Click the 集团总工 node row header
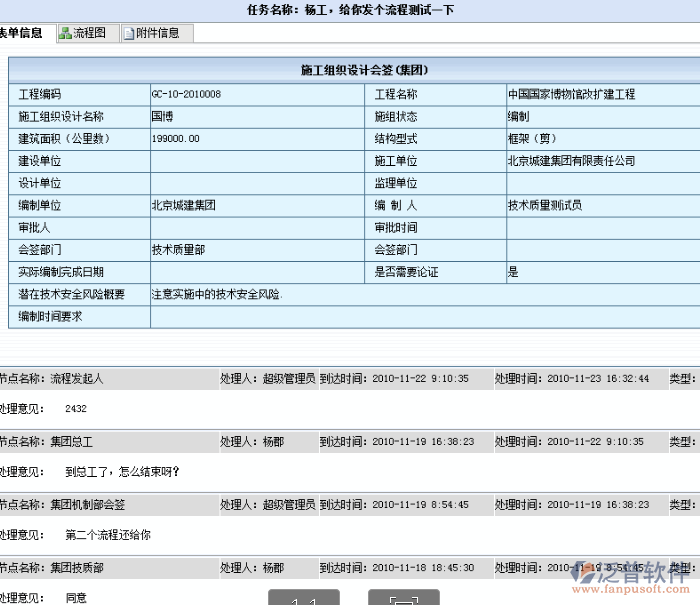This screenshot has width=700, height=605. (70, 441)
